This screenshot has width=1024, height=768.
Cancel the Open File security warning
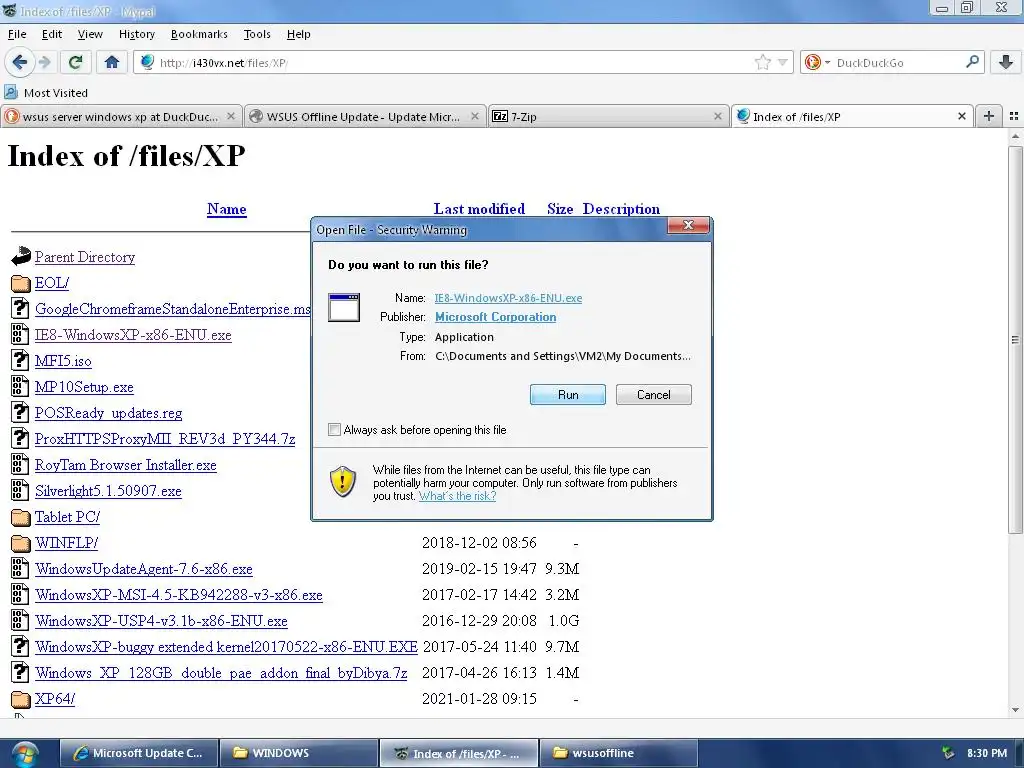point(653,394)
